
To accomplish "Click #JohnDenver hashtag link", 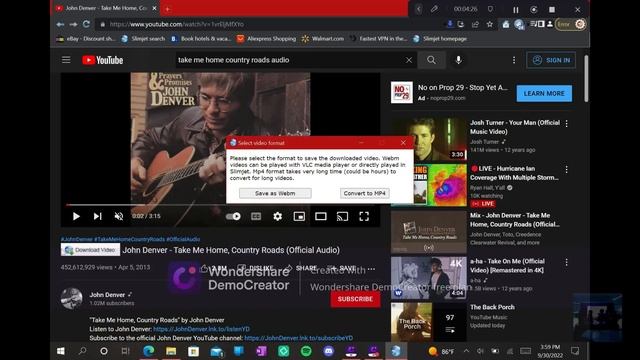I will click(77, 239).
